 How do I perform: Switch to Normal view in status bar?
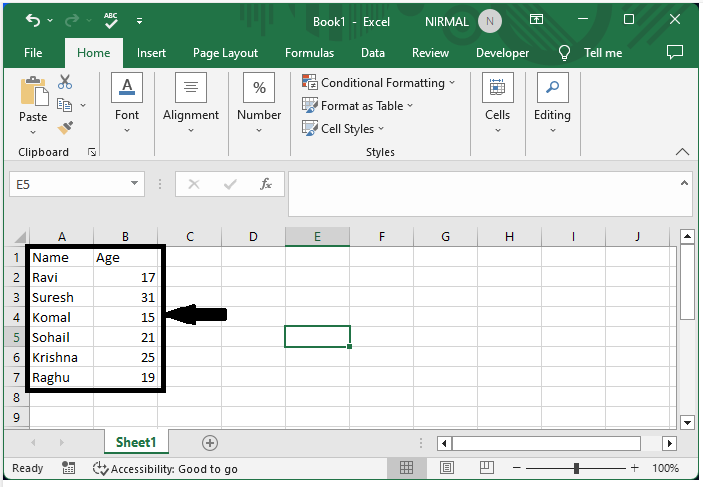pos(407,468)
